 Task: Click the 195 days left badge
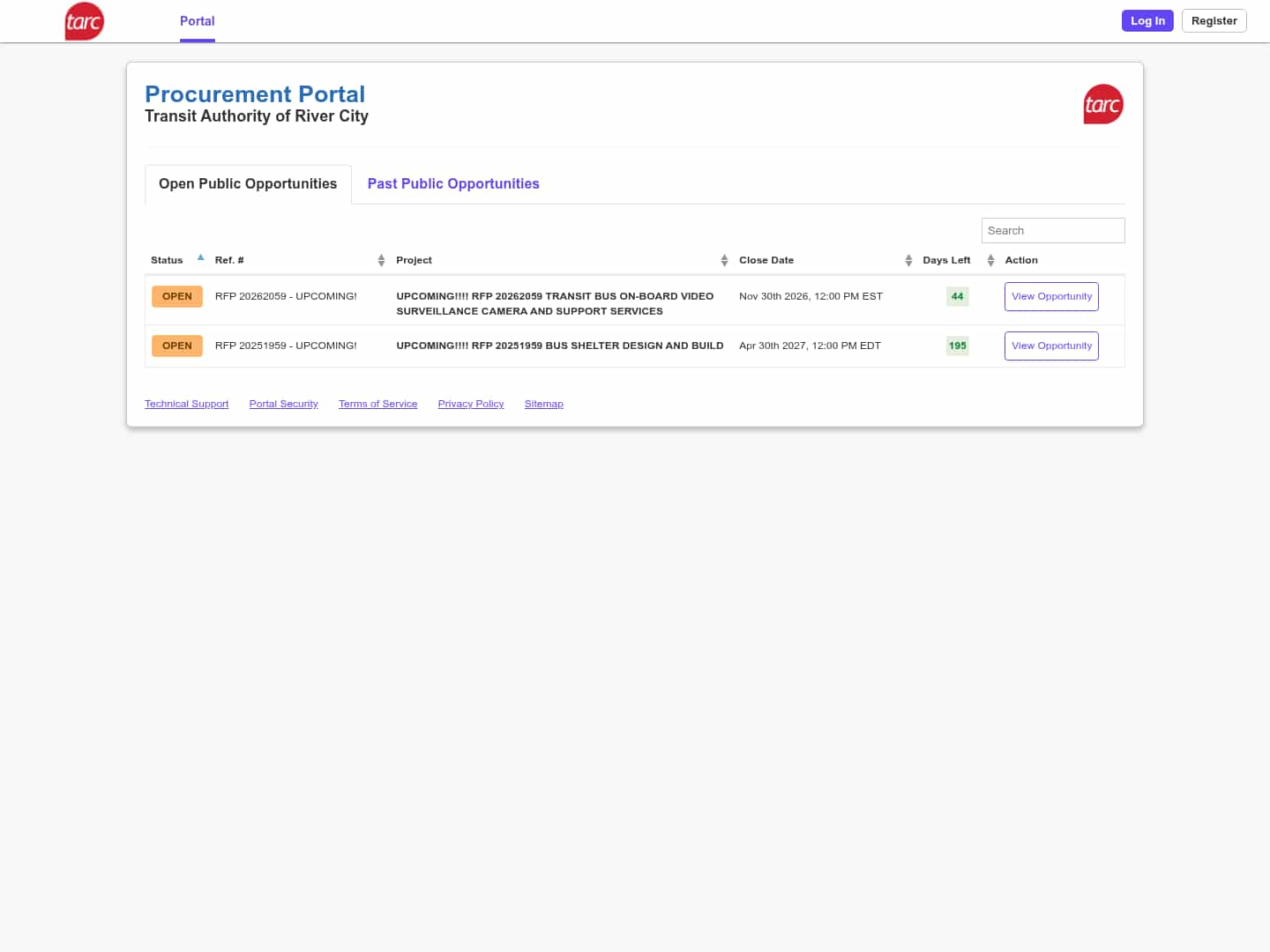(958, 346)
